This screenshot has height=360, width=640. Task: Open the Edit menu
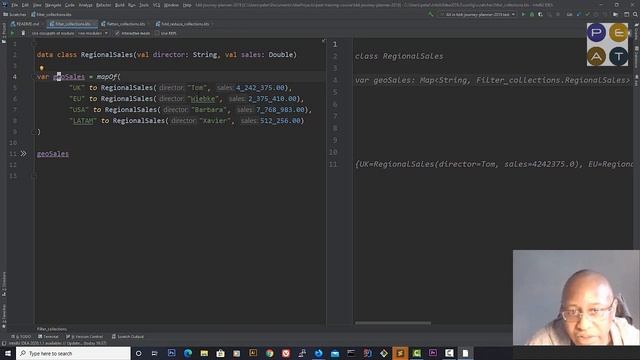[25, 5]
